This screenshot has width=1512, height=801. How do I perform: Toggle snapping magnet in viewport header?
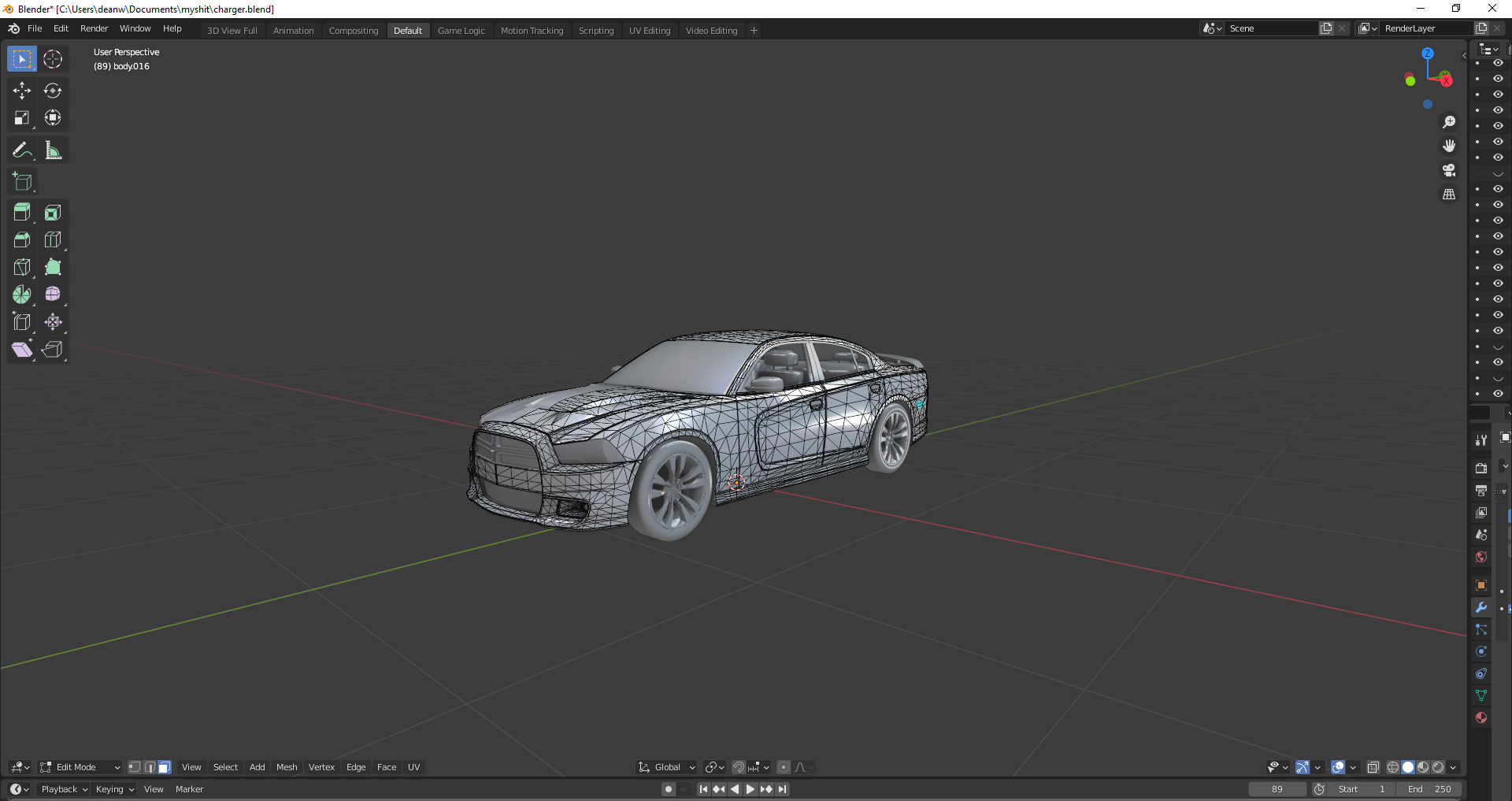tap(739, 767)
